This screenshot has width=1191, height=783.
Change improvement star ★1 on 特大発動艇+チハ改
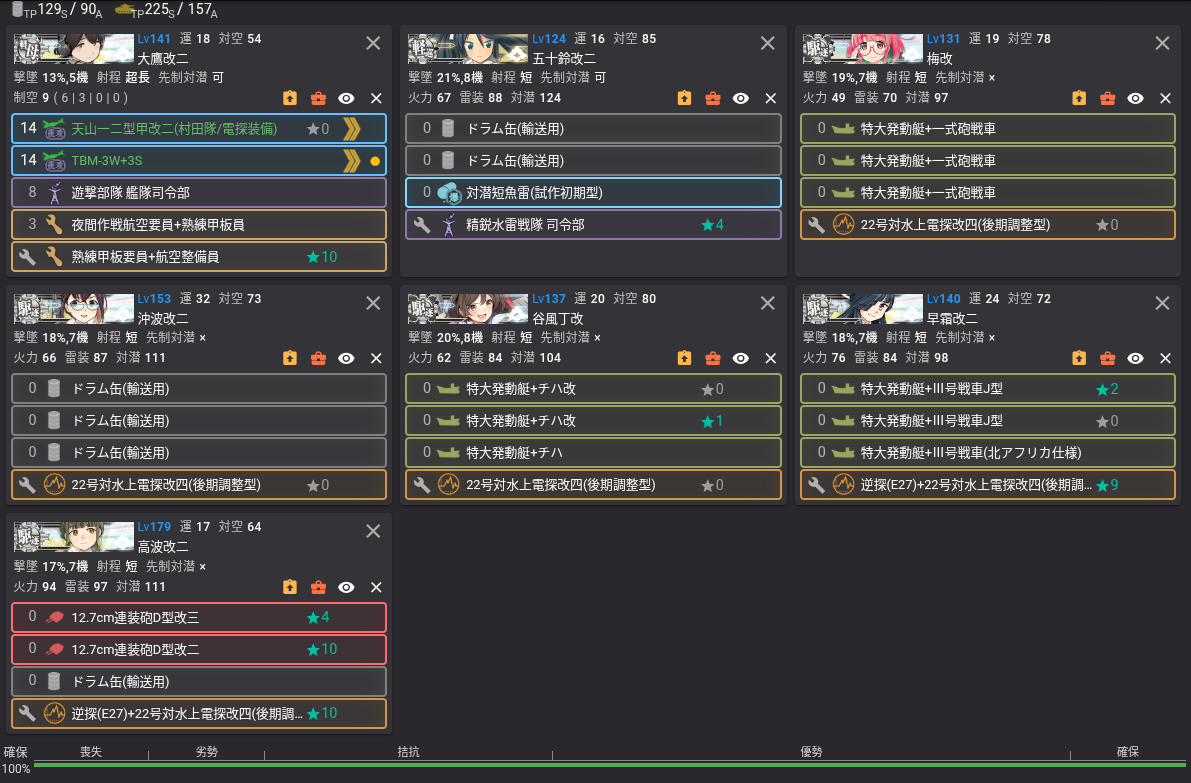[712, 421]
